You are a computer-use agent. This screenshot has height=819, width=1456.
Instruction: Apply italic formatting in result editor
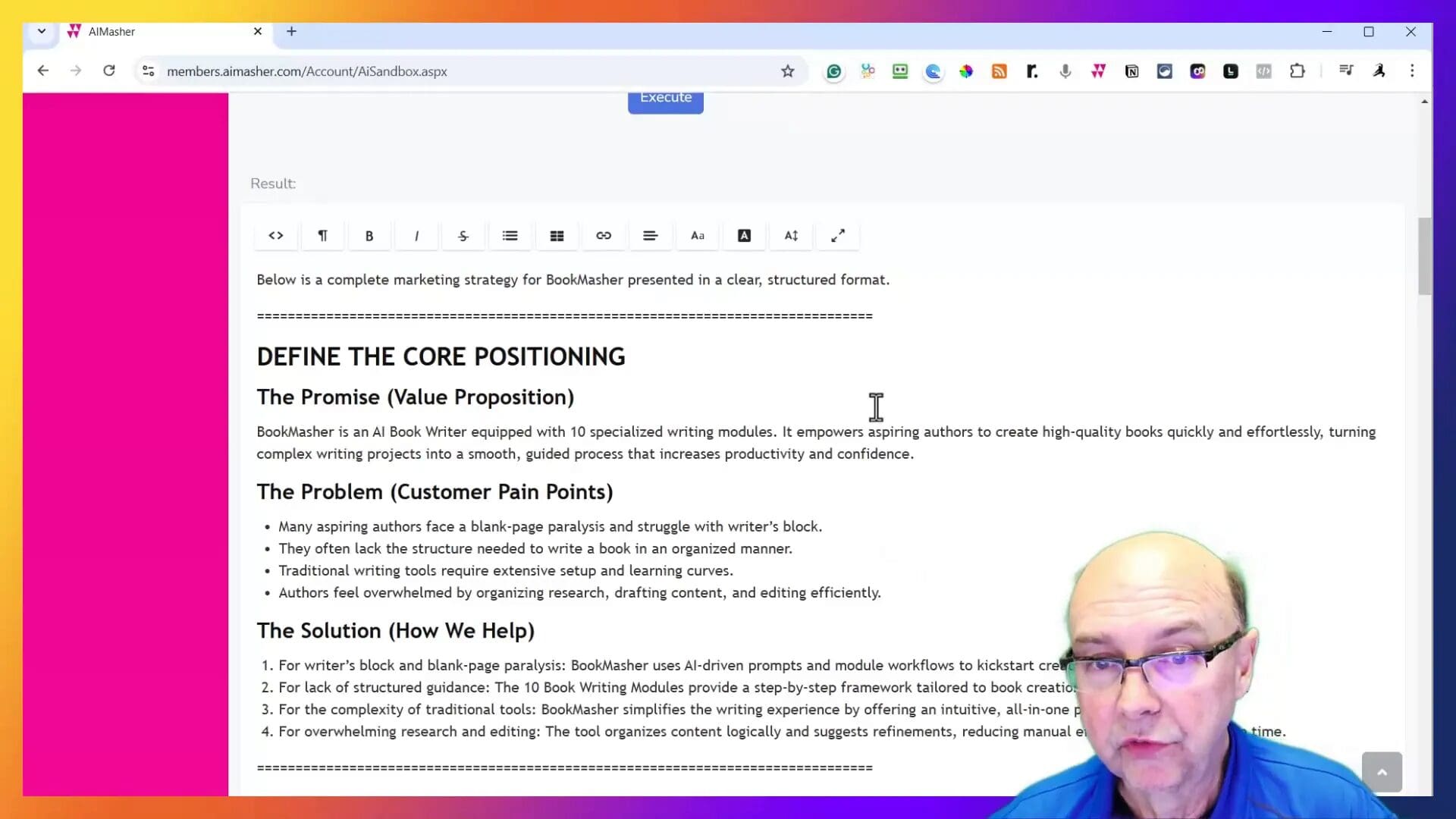coord(416,236)
